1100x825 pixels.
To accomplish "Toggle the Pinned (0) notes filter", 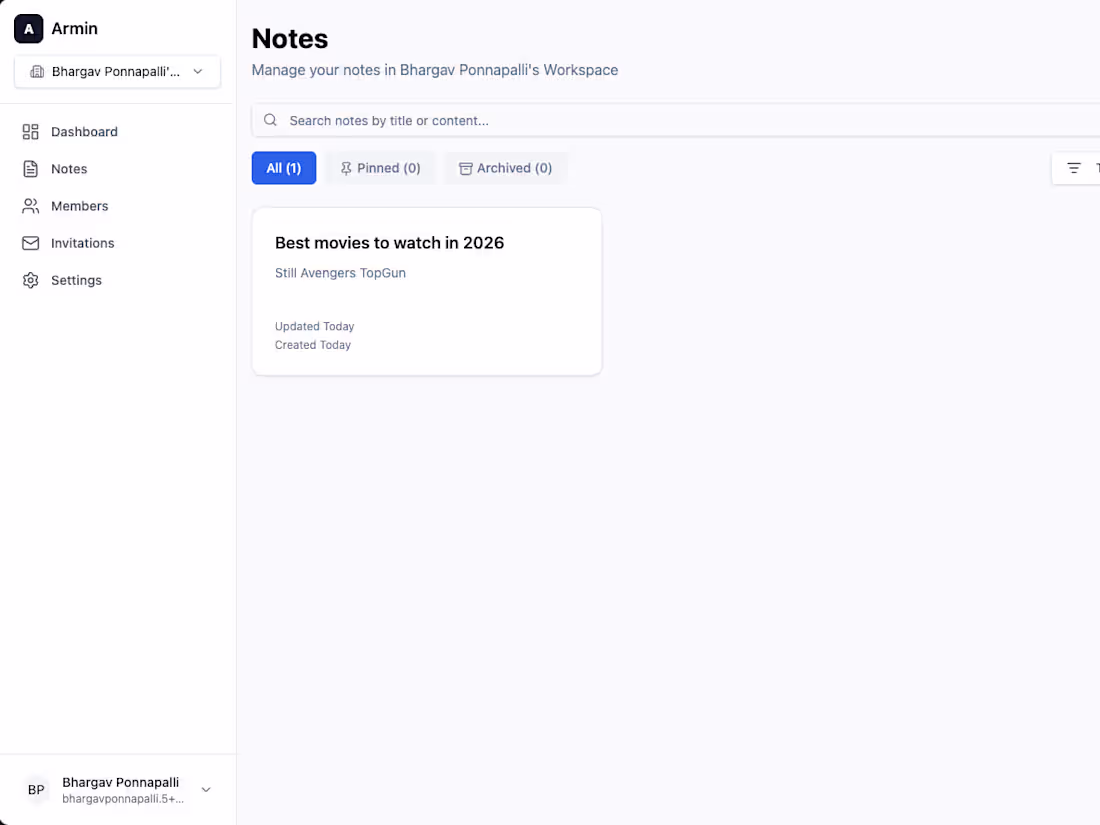I will click(380, 168).
